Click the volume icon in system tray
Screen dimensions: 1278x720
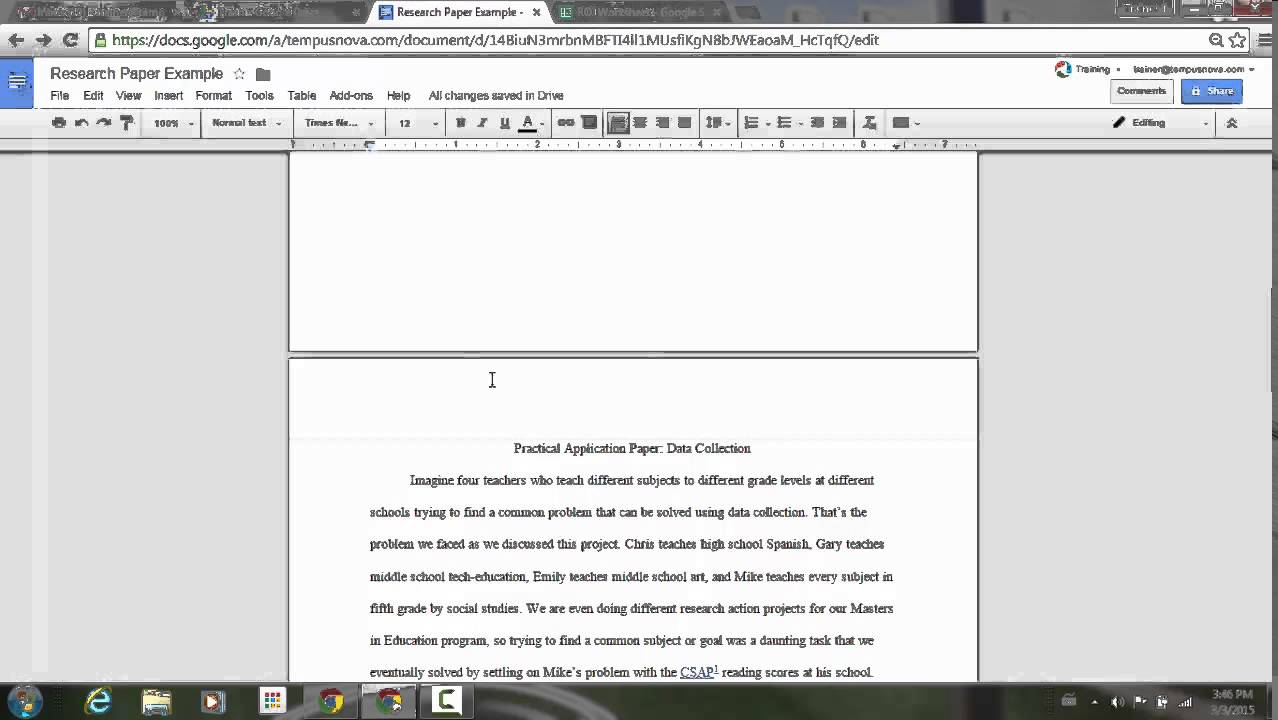(x=1118, y=701)
